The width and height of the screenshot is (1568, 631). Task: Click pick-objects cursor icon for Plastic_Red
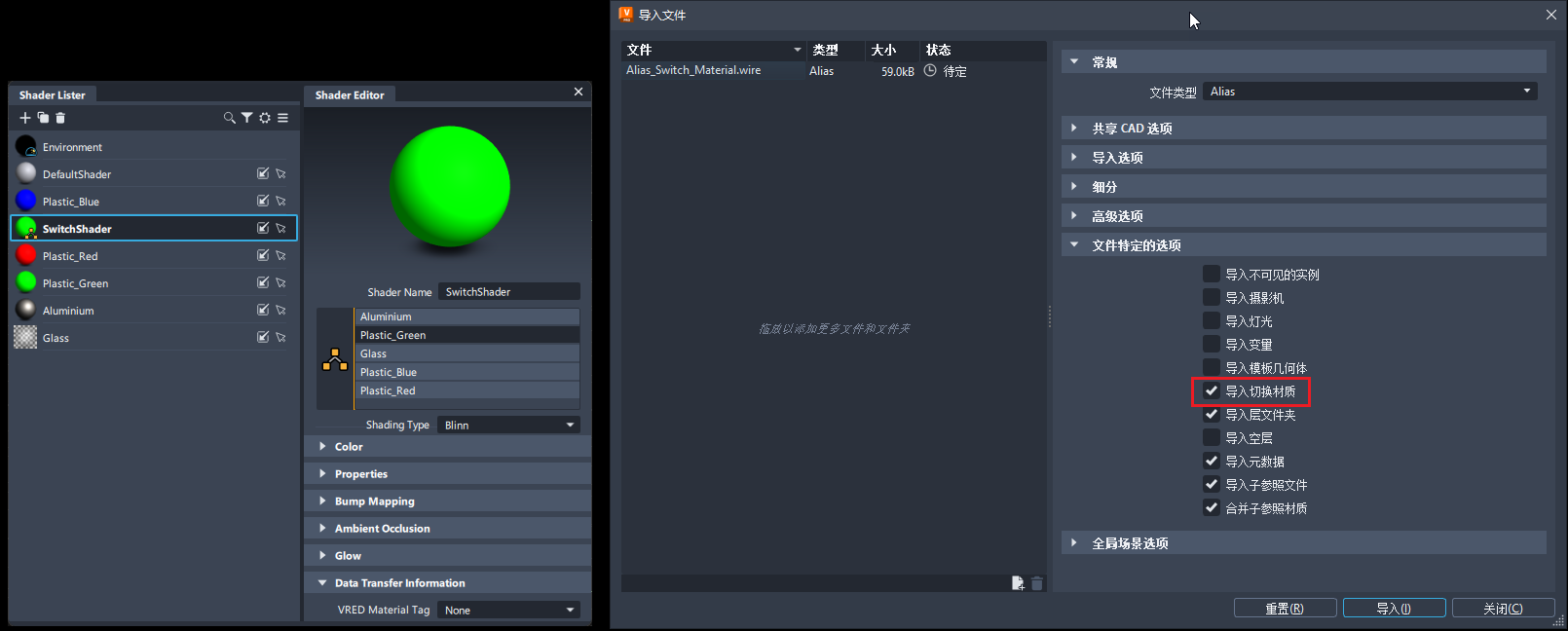pyautogui.click(x=280, y=255)
